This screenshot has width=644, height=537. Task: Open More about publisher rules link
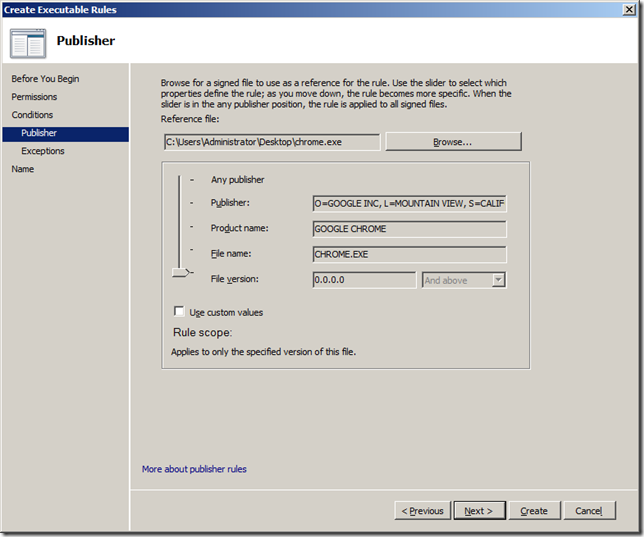194,469
